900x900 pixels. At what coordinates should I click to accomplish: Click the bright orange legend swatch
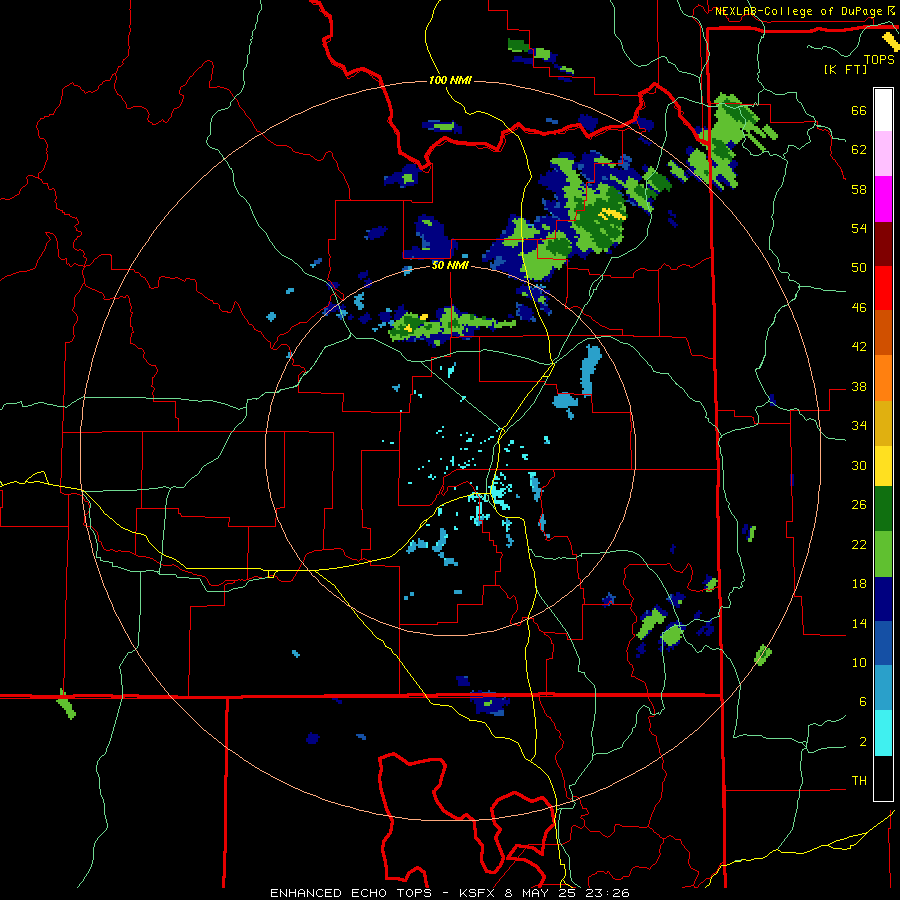883,378
